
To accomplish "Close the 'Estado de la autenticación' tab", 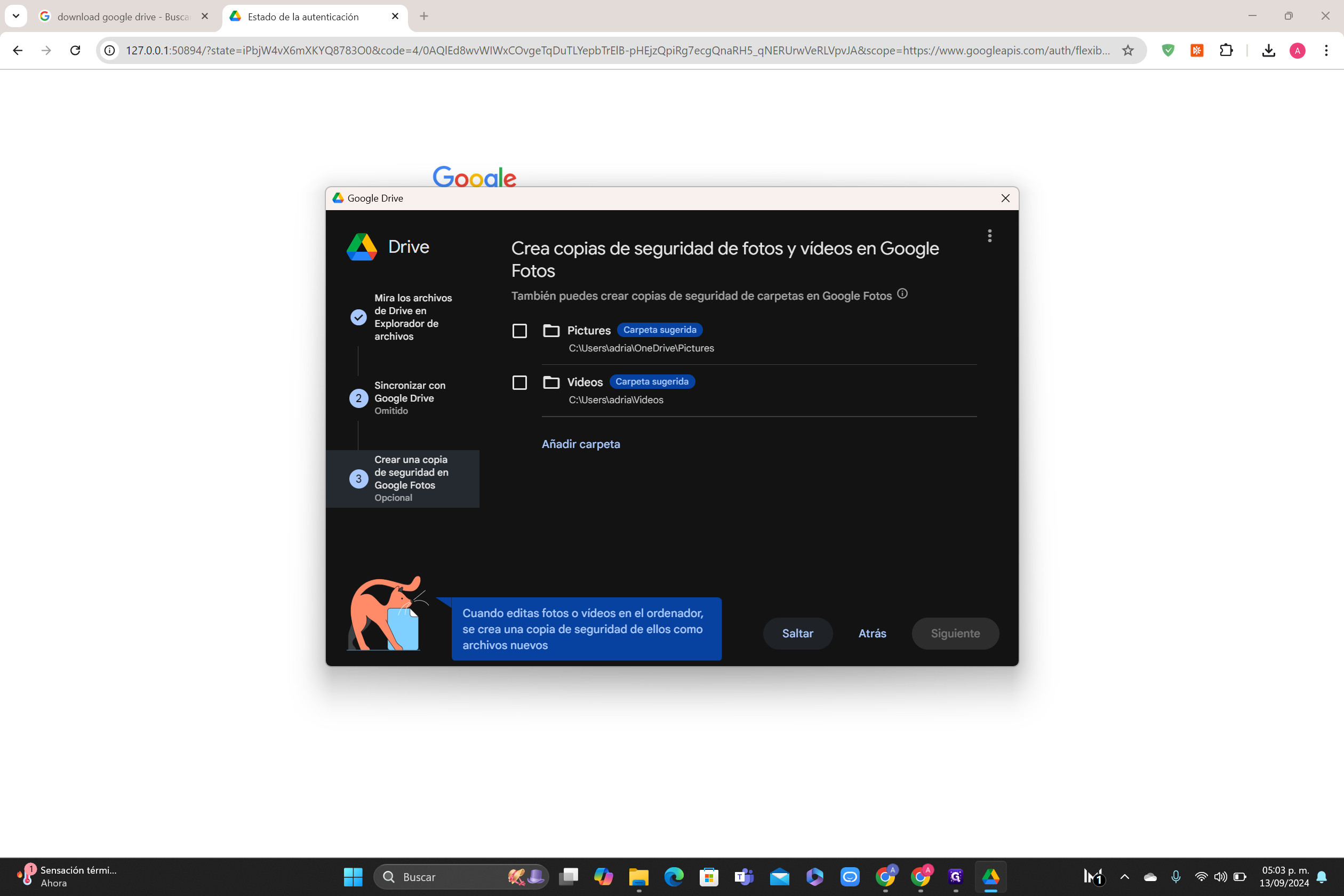I will [395, 17].
